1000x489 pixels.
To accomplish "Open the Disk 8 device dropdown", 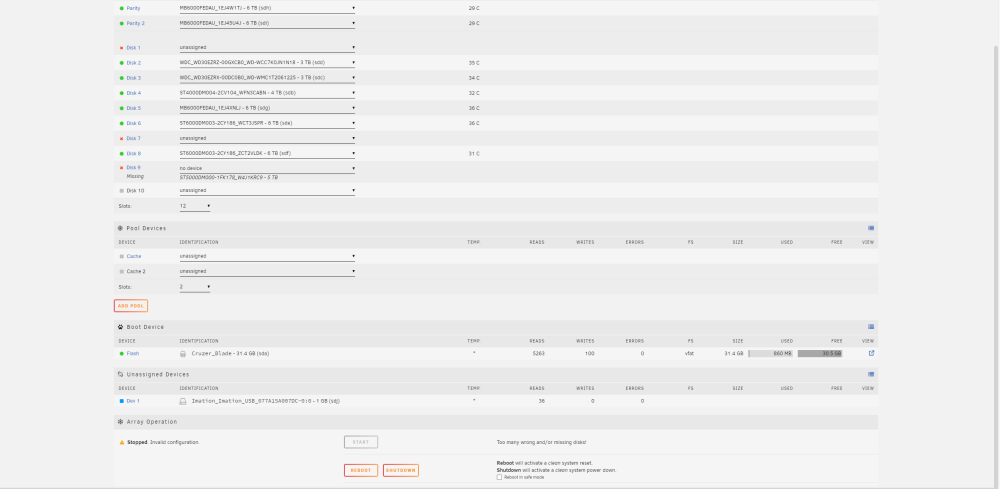I will [x=267, y=154].
